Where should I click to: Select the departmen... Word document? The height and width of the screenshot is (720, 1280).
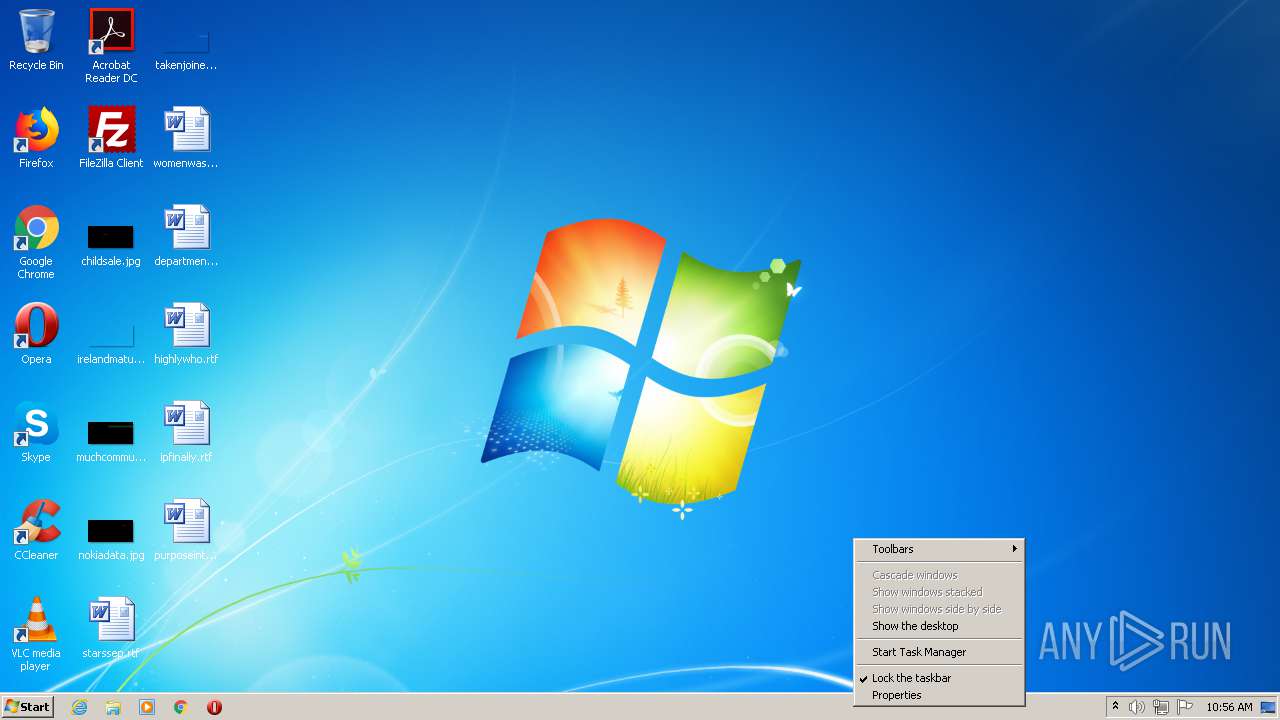[x=186, y=236]
